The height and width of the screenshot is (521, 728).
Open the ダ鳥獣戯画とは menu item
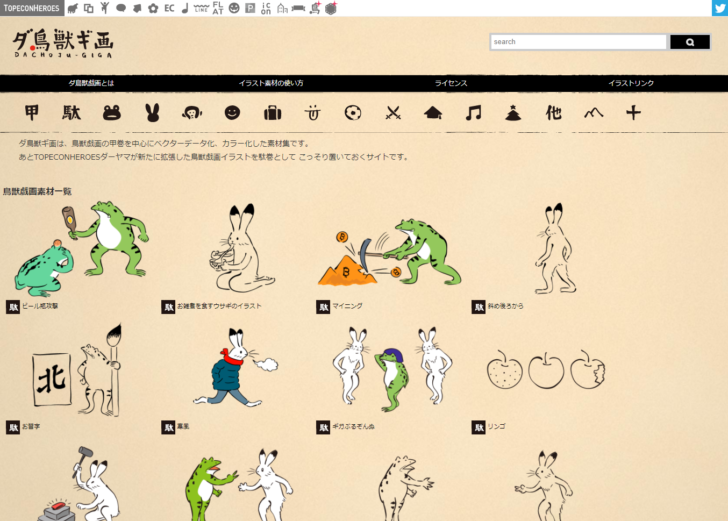point(91,83)
